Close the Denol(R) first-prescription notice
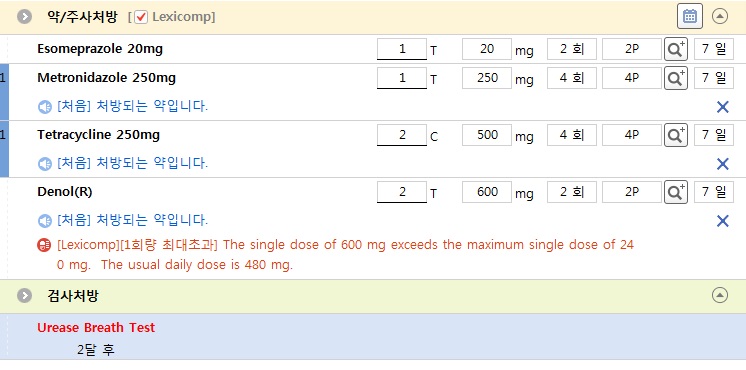746x370 pixels. pos(722,221)
